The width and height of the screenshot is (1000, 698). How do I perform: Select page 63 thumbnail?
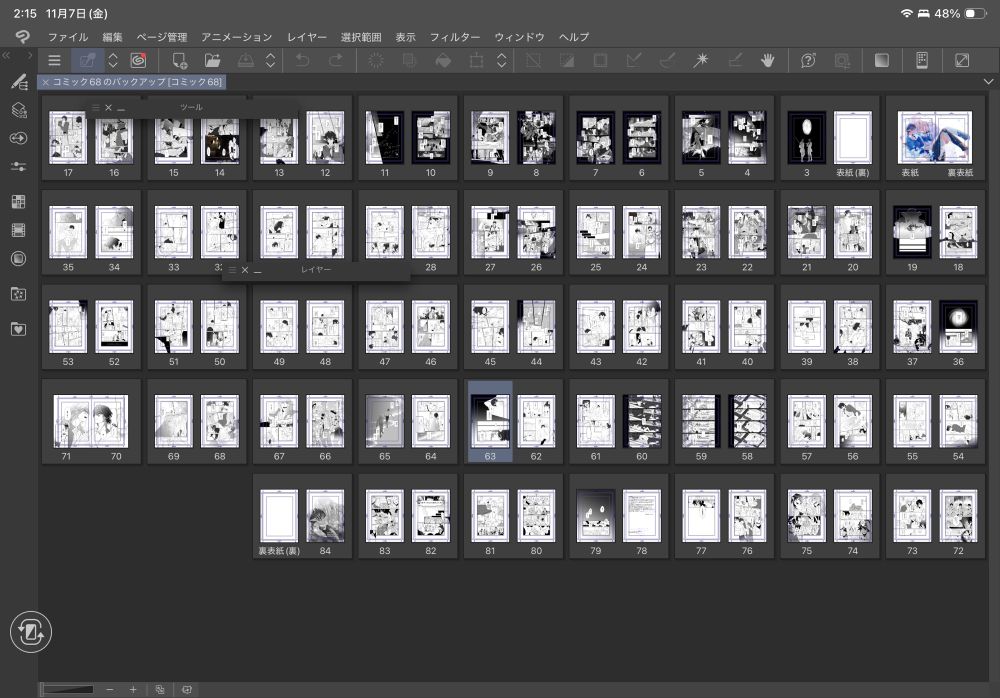pos(490,421)
